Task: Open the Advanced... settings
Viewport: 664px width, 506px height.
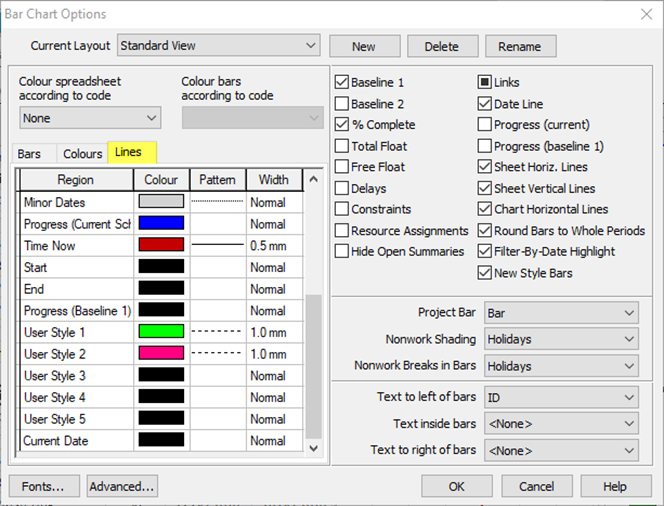Action: click(x=122, y=486)
